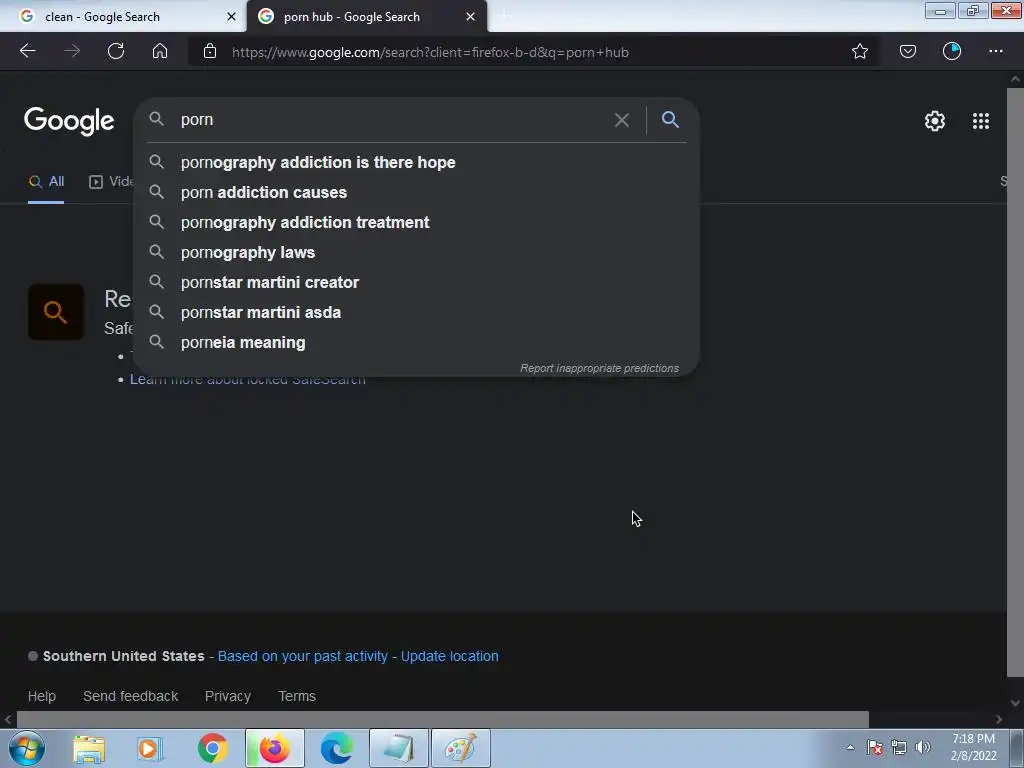The width and height of the screenshot is (1024, 768).
Task: Open Google settings gear
Action: tap(935, 121)
